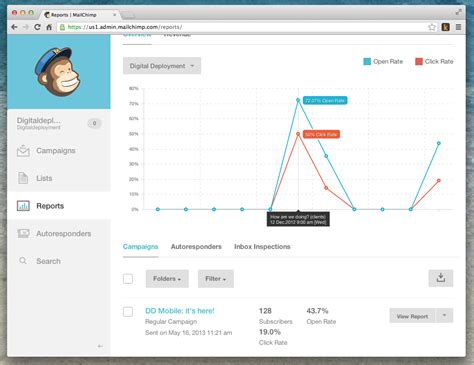474x365 pixels.
Task: Toggle the Click Rate red legend swatch
Action: point(419,61)
